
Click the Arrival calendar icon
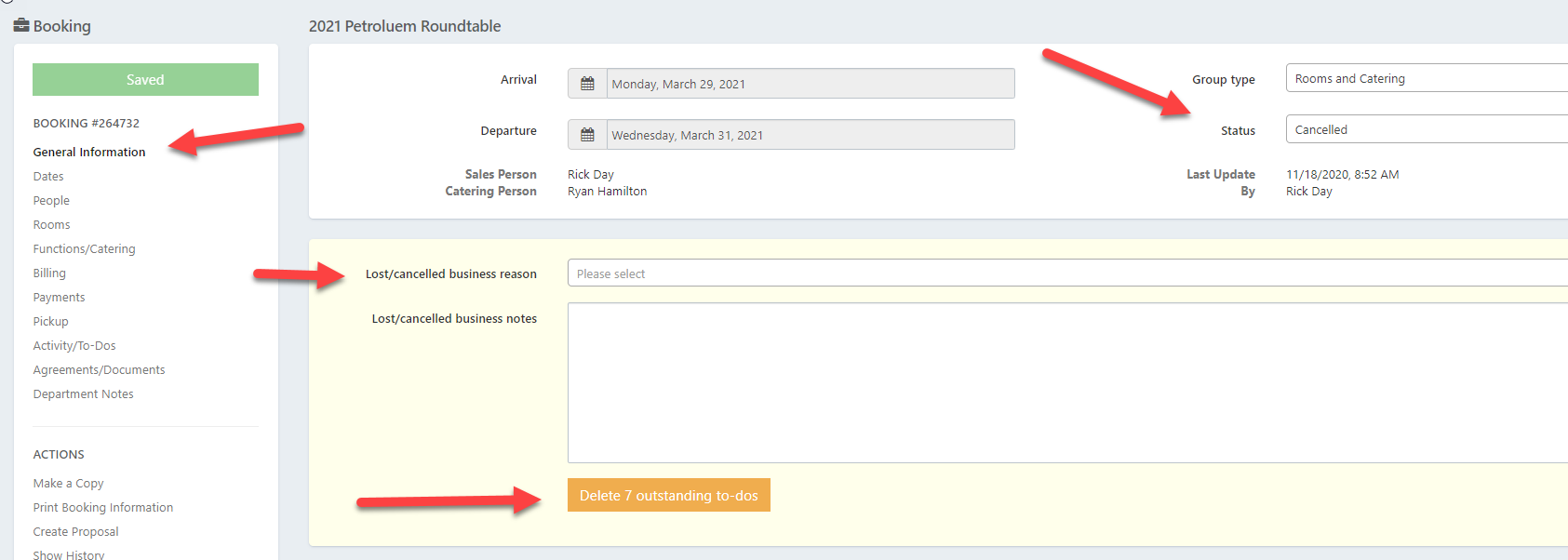(587, 84)
